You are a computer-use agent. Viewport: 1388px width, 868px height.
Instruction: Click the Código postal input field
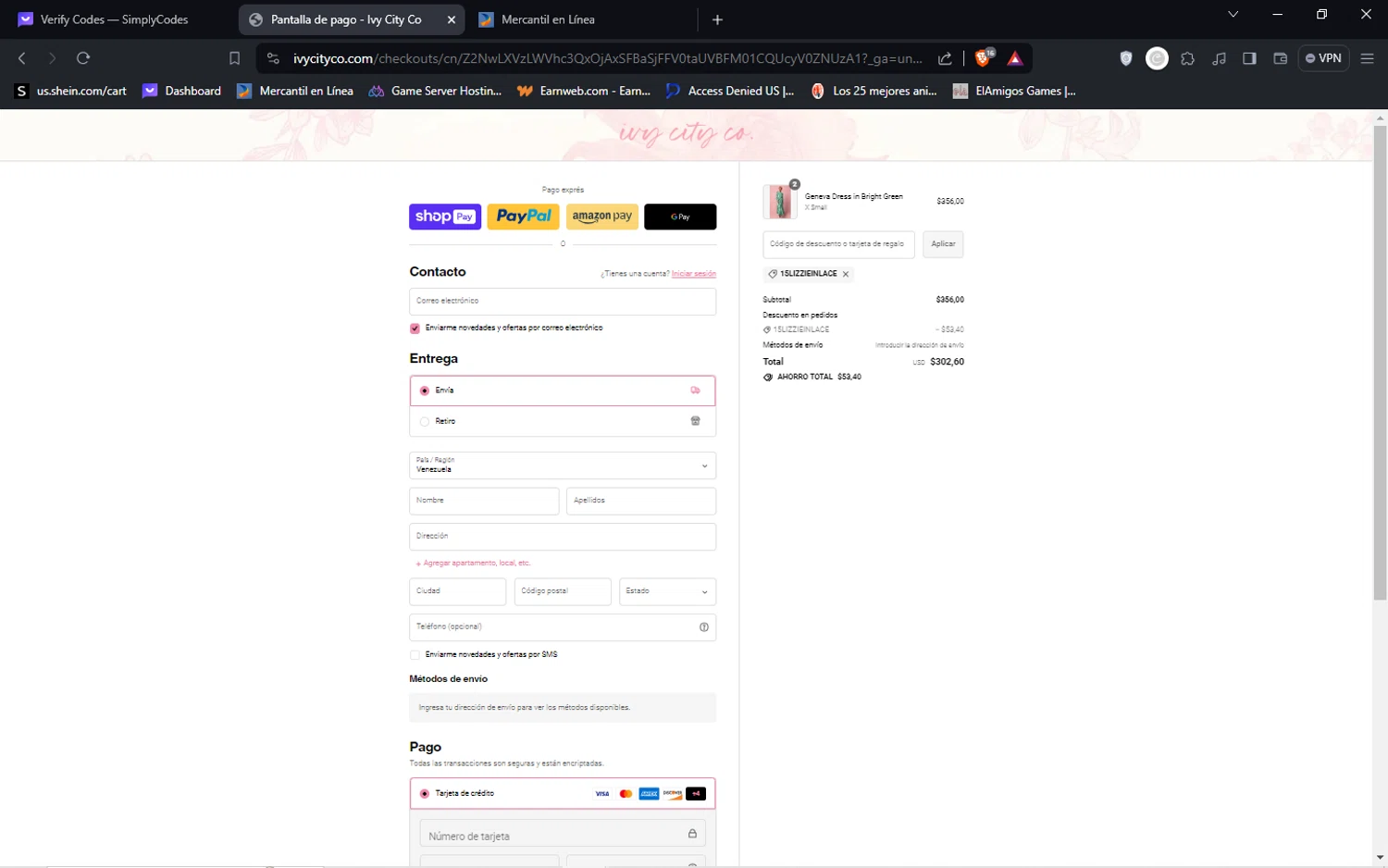(563, 591)
